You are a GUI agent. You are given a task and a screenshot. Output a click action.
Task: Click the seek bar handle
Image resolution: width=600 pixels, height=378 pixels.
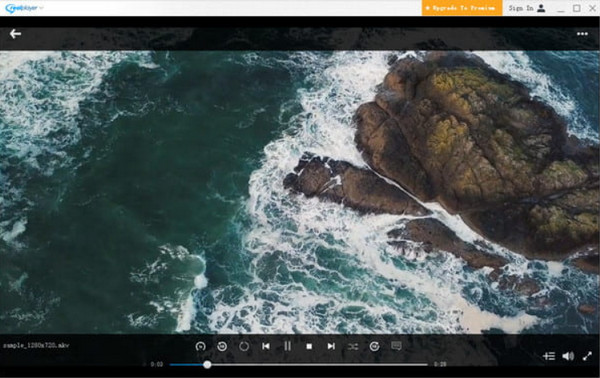click(207, 365)
